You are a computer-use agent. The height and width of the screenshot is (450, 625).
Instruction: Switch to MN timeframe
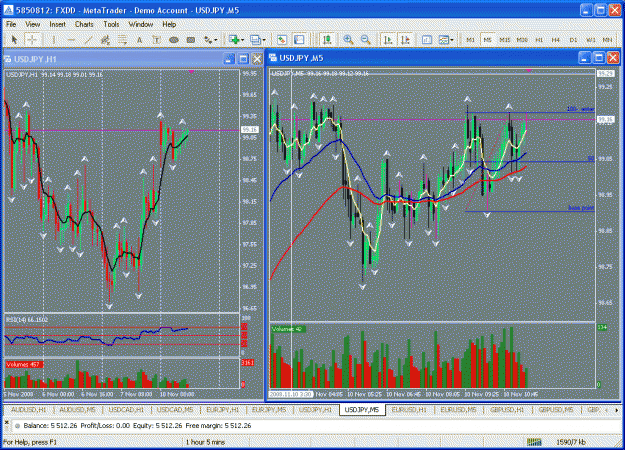pyautogui.click(x=607, y=40)
